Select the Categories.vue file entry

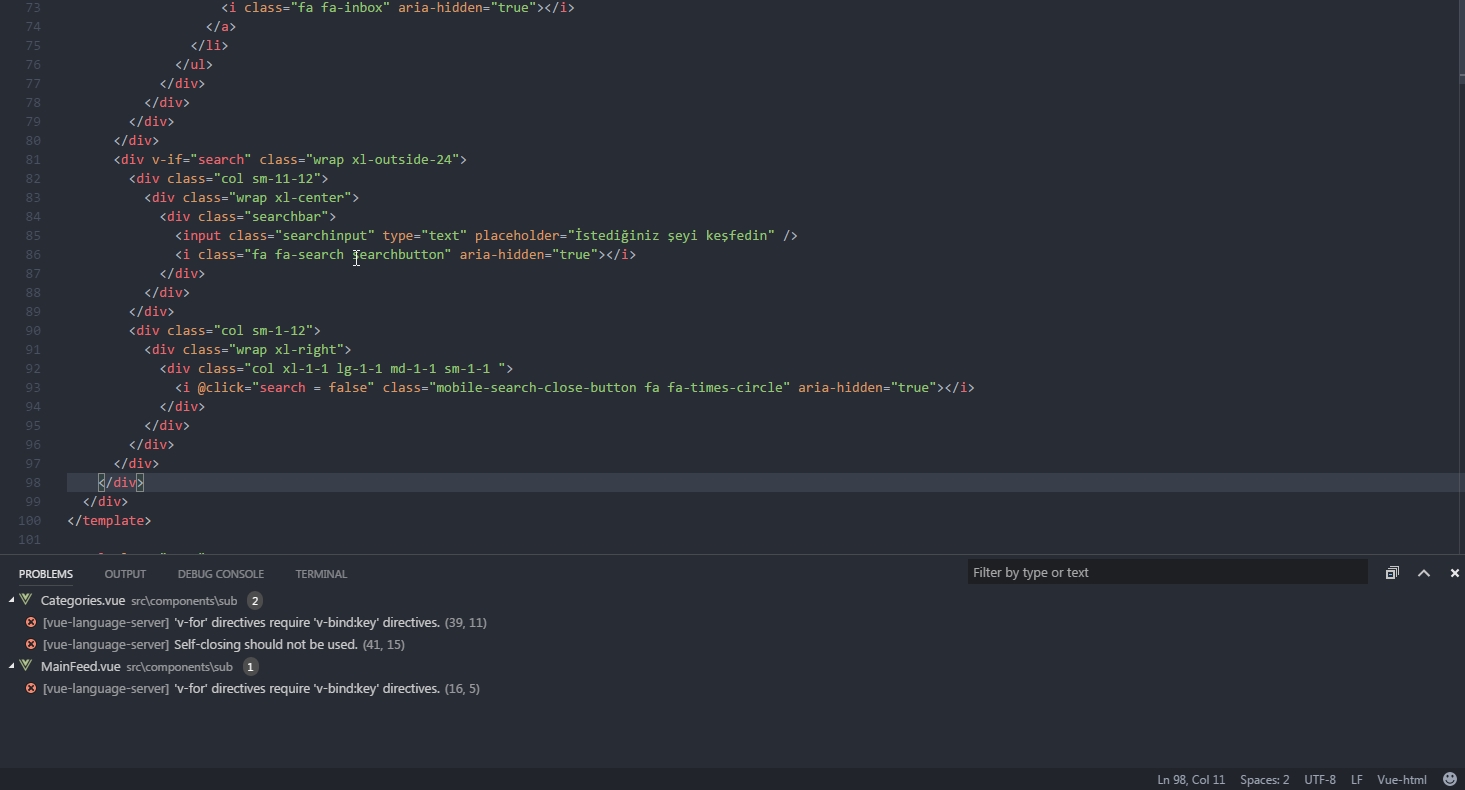(83, 600)
